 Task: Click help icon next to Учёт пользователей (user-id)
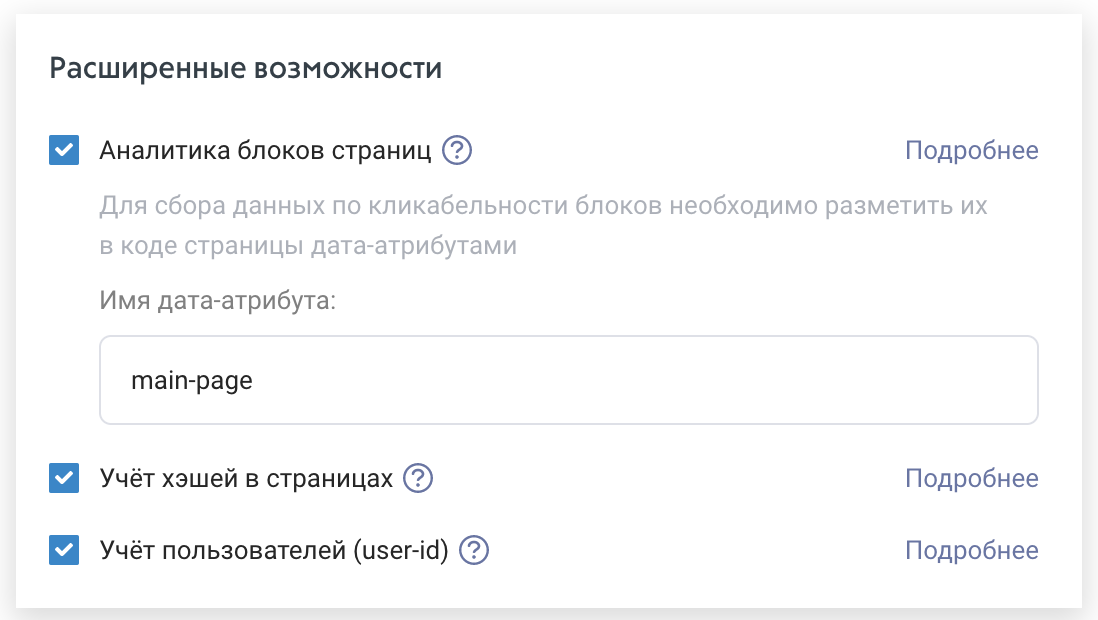click(x=474, y=550)
